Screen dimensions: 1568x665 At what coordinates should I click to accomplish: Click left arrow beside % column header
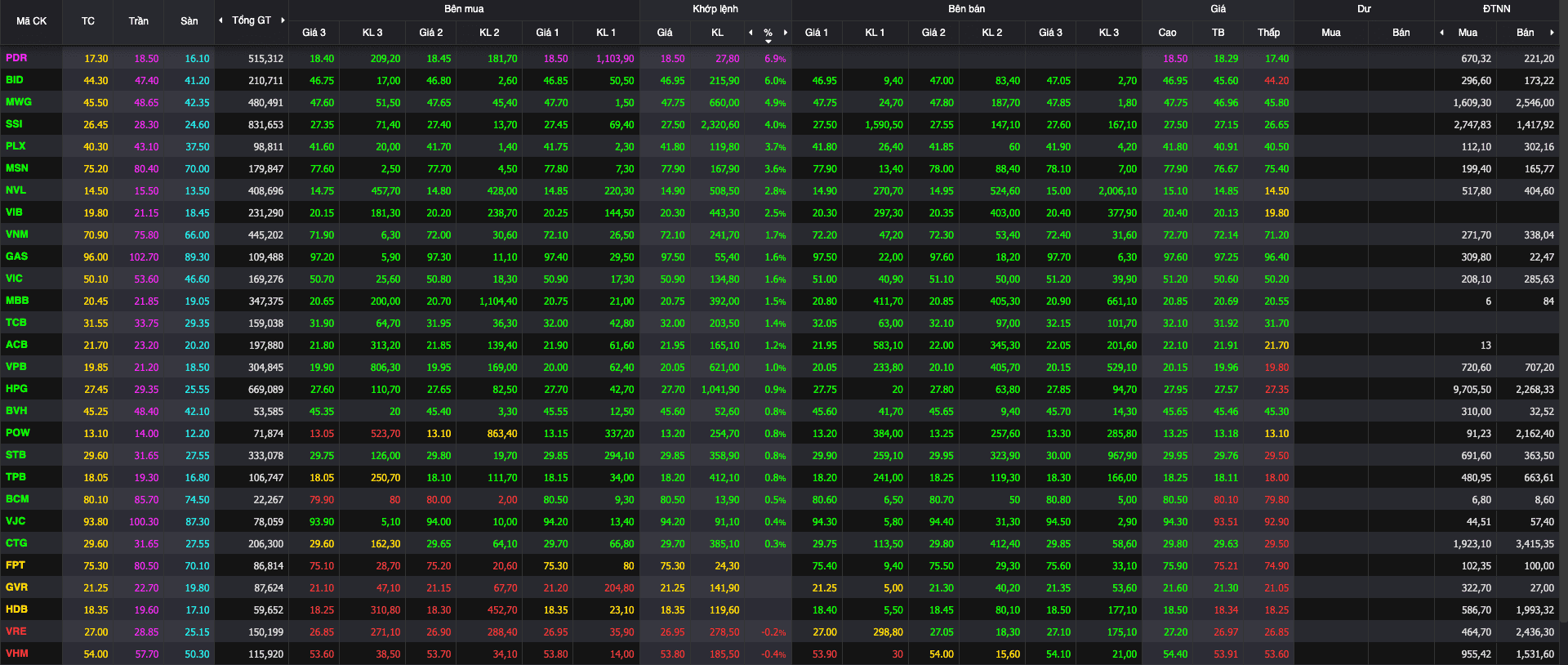[x=751, y=33]
